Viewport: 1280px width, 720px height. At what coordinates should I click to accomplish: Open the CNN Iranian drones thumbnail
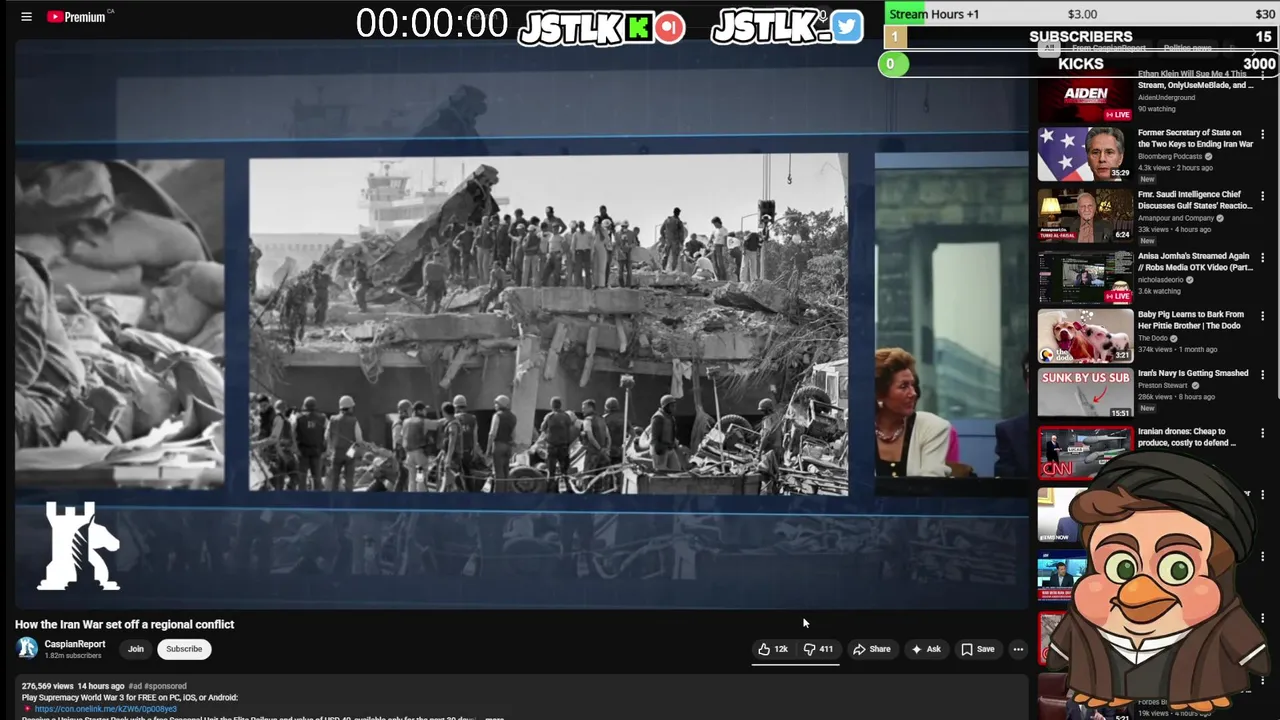click(x=1085, y=452)
